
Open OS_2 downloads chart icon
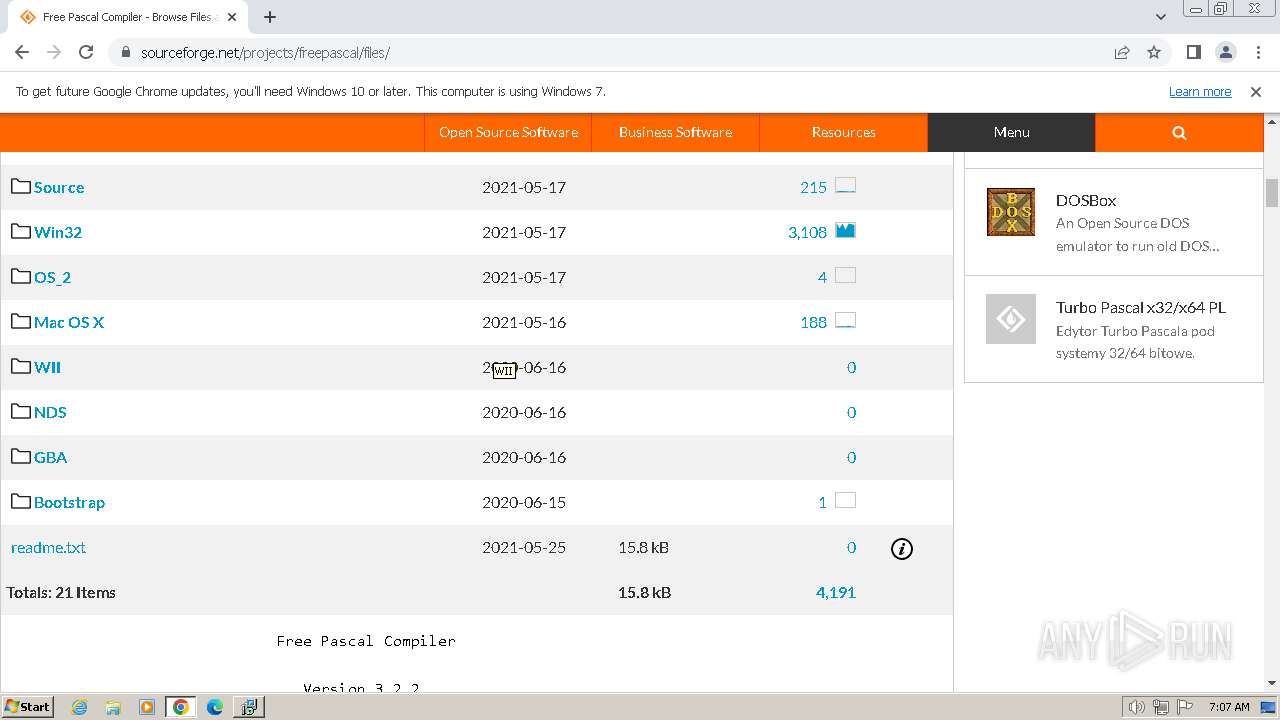(845, 276)
